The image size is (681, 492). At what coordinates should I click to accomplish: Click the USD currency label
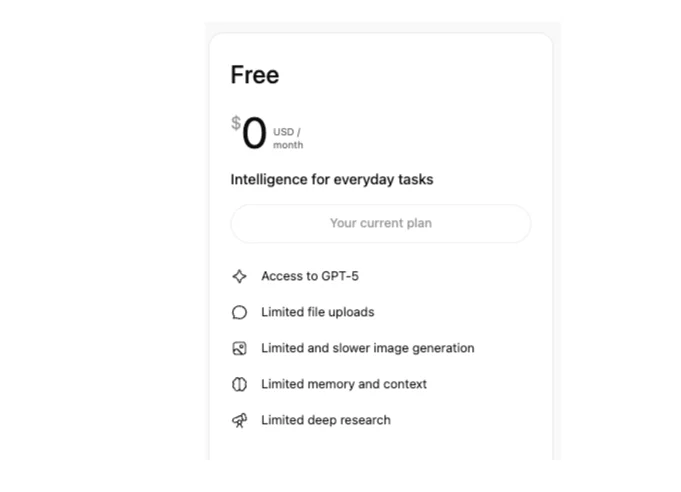click(284, 131)
